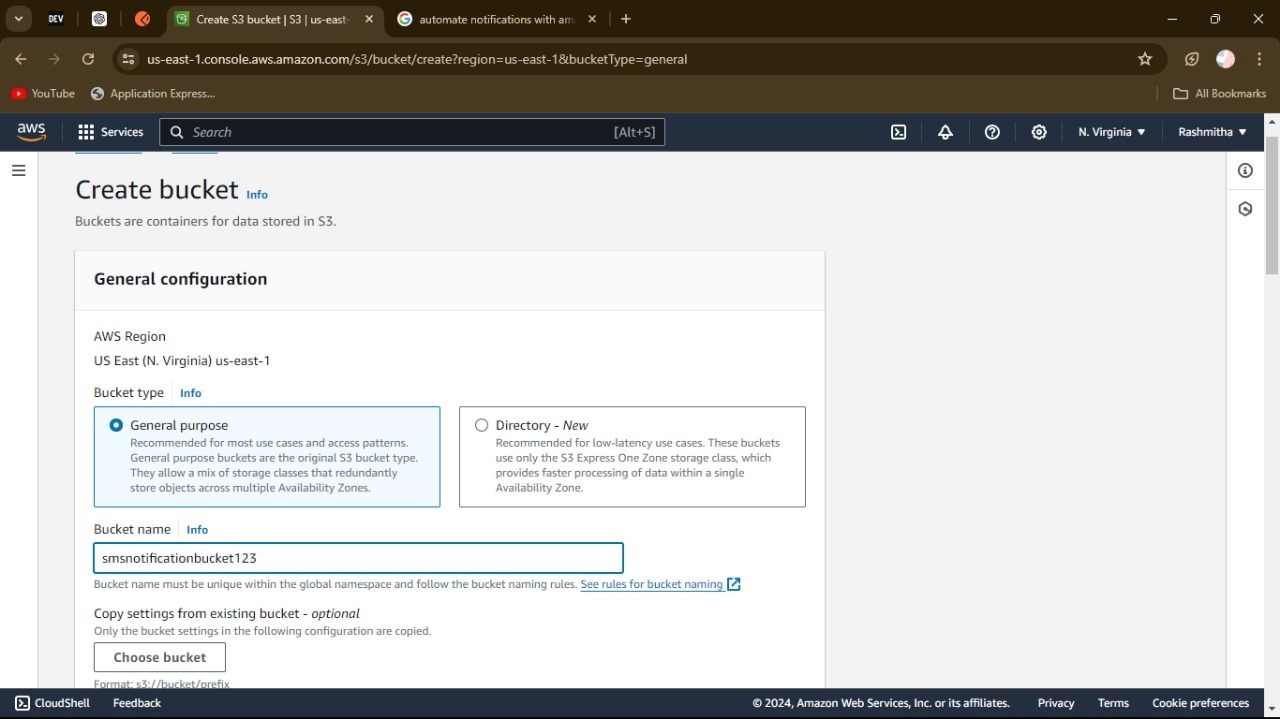Switch to the DEV pinned tab
Image resolution: width=1280 pixels, height=719 pixels.
point(56,19)
